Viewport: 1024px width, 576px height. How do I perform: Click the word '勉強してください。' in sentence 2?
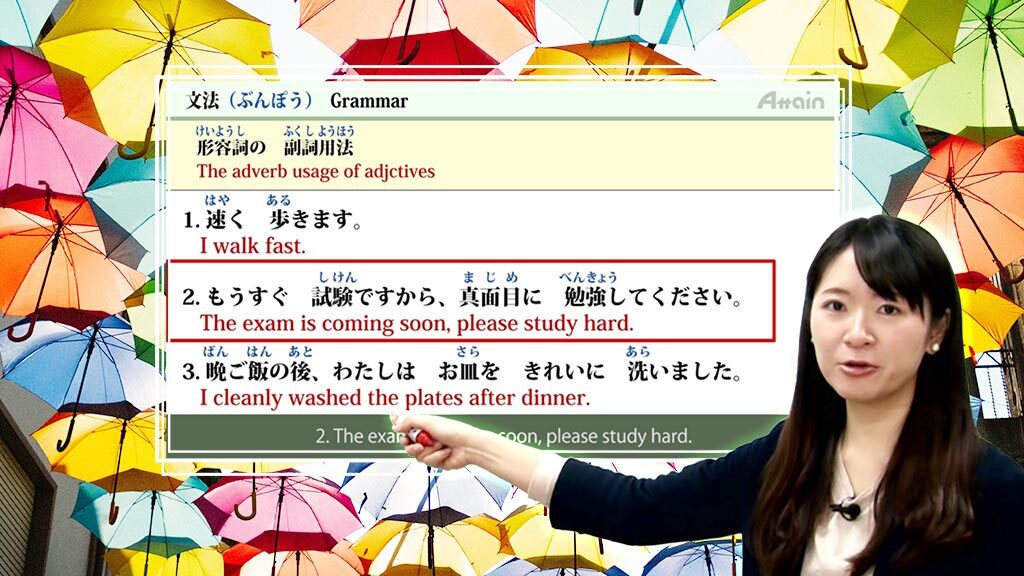tap(654, 298)
